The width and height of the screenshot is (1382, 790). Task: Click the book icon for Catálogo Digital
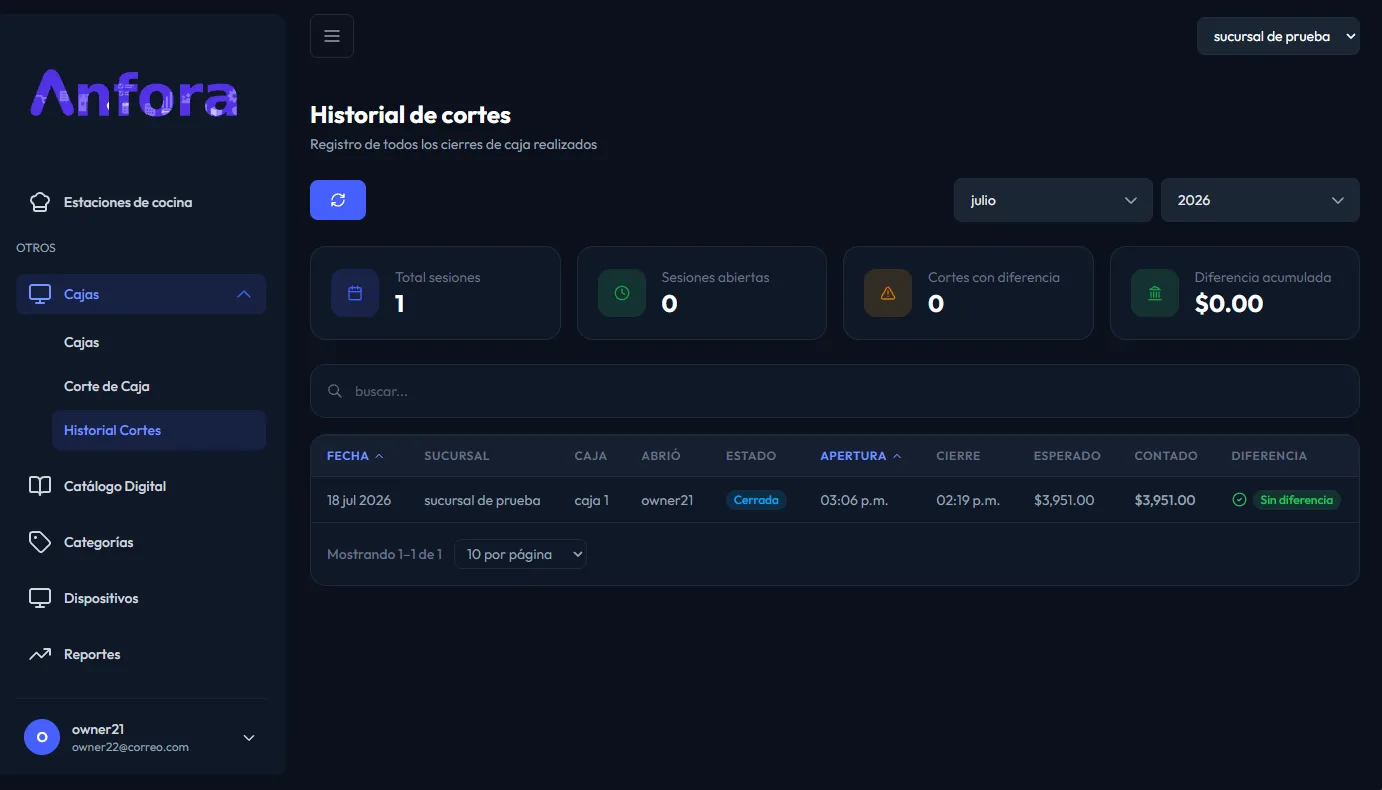(x=40, y=486)
